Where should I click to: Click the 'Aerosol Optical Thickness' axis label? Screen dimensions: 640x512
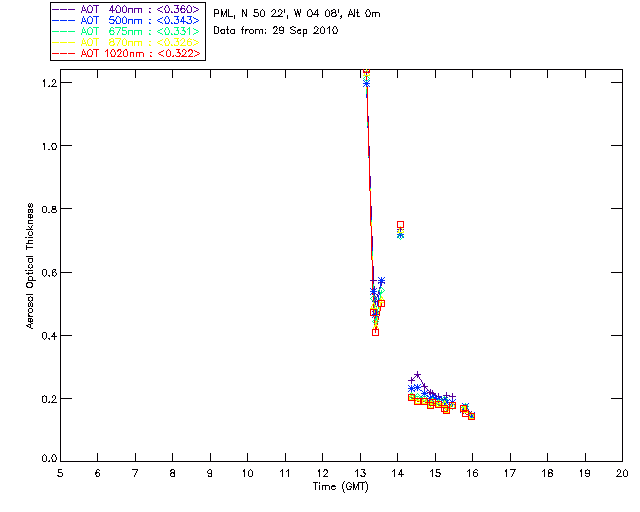[29, 266]
